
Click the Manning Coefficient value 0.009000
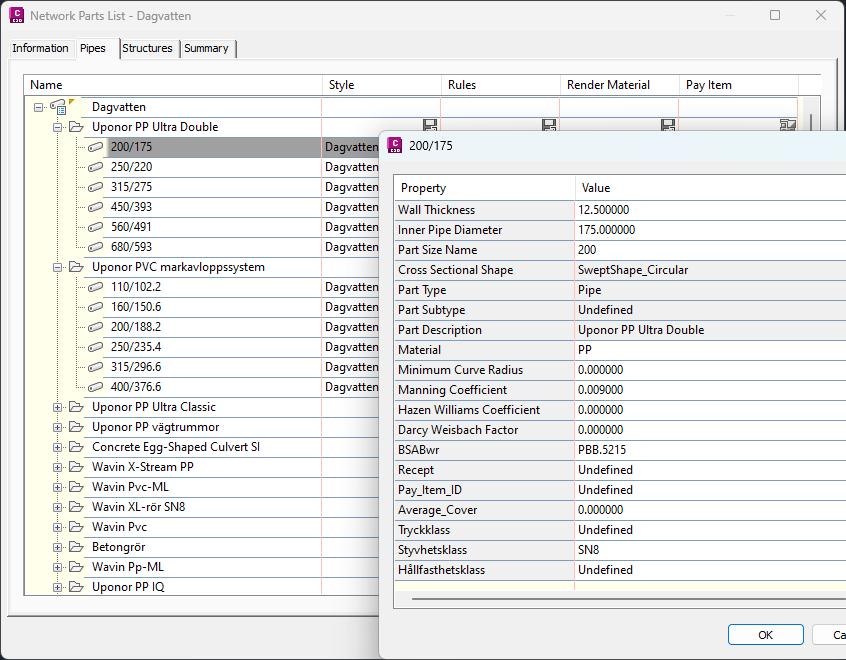[601, 390]
